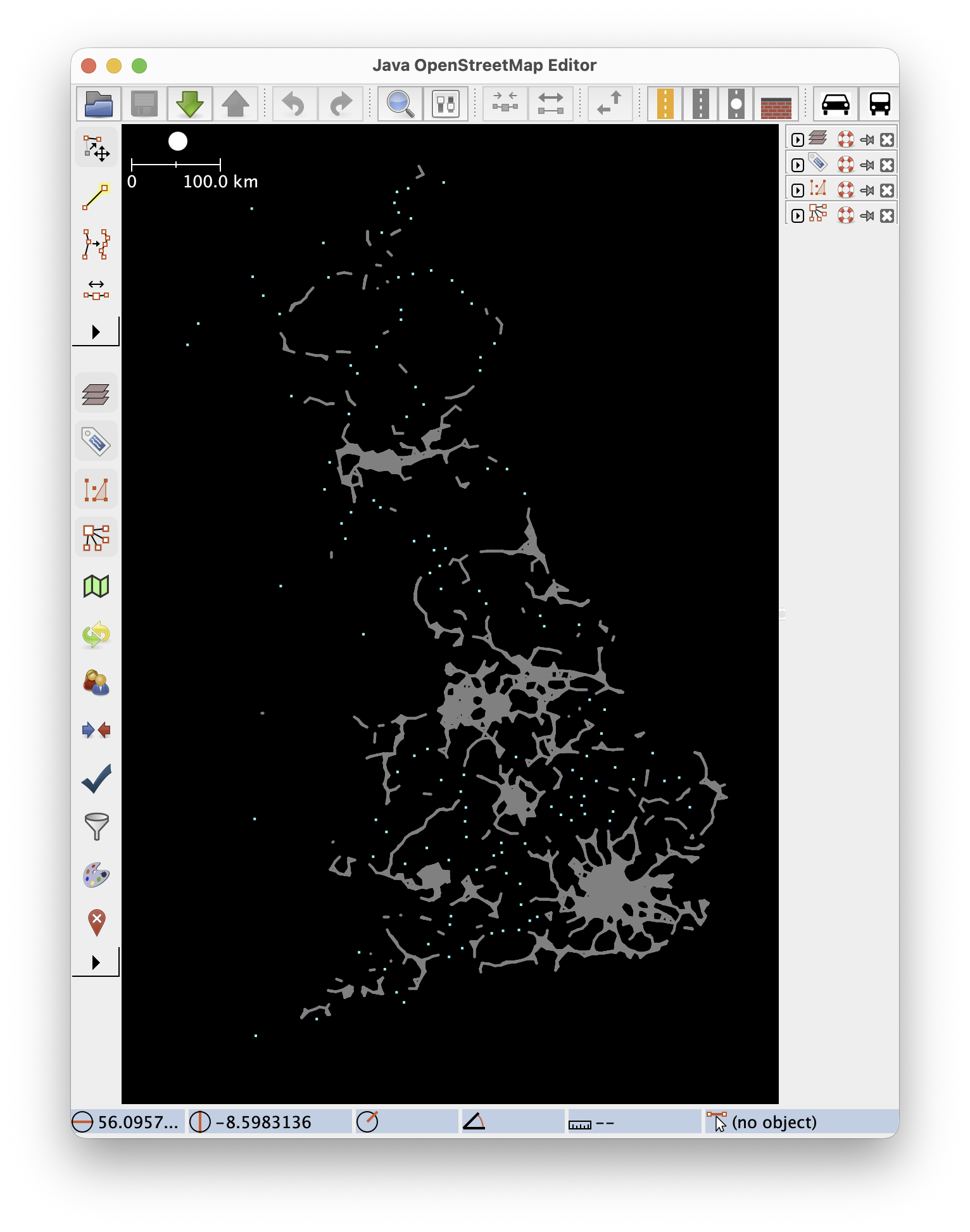Close the Layers panel on the right
Screen dimensions: 970x1232
pyautogui.click(x=887, y=140)
